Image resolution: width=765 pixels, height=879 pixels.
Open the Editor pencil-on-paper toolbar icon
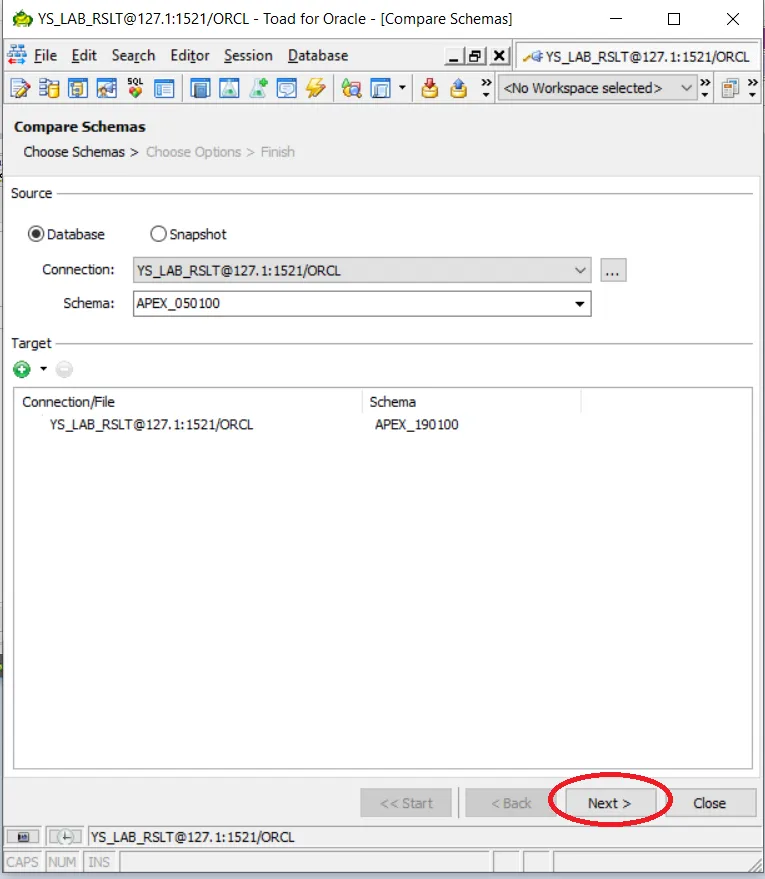point(20,89)
